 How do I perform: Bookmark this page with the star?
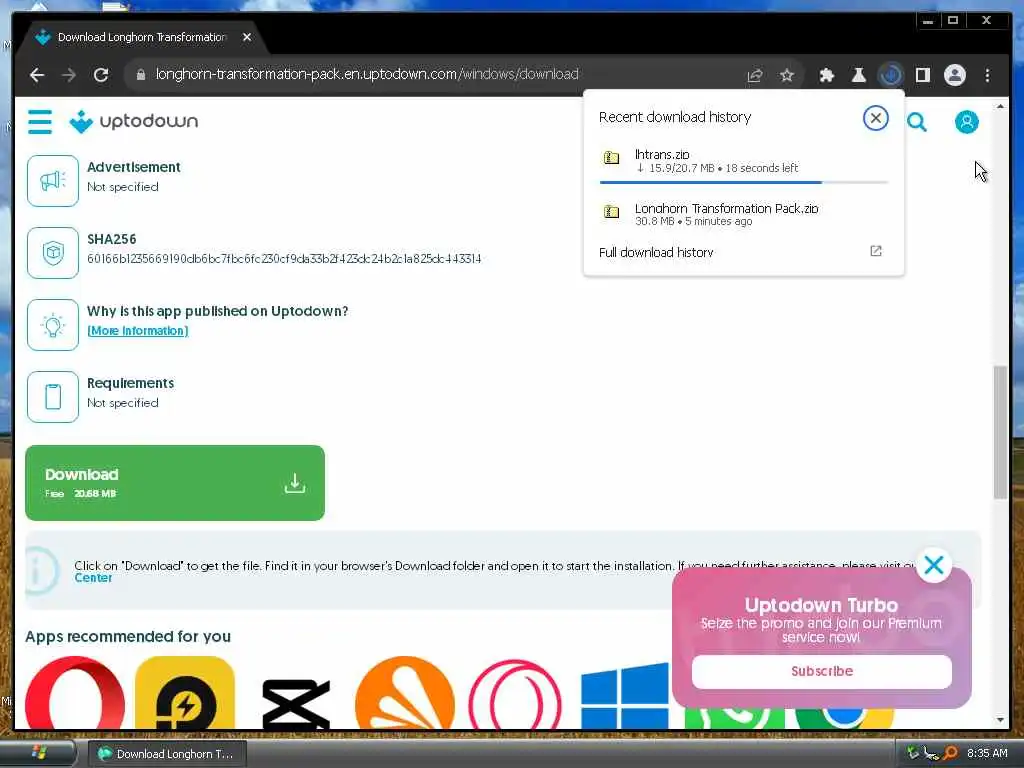click(x=787, y=75)
